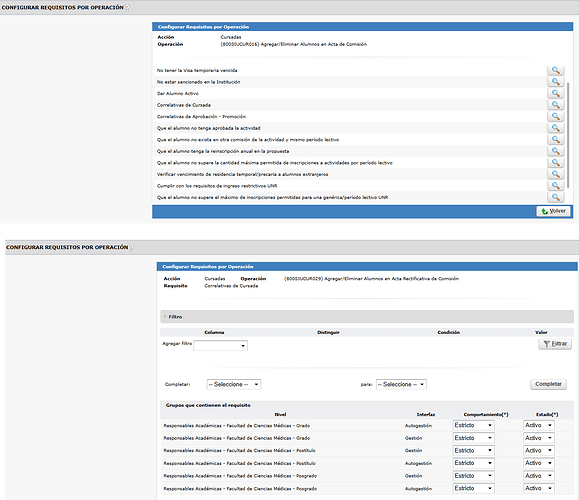This screenshot has width=579, height=500.
Task: Click the Volver button
Action: (x=553, y=211)
